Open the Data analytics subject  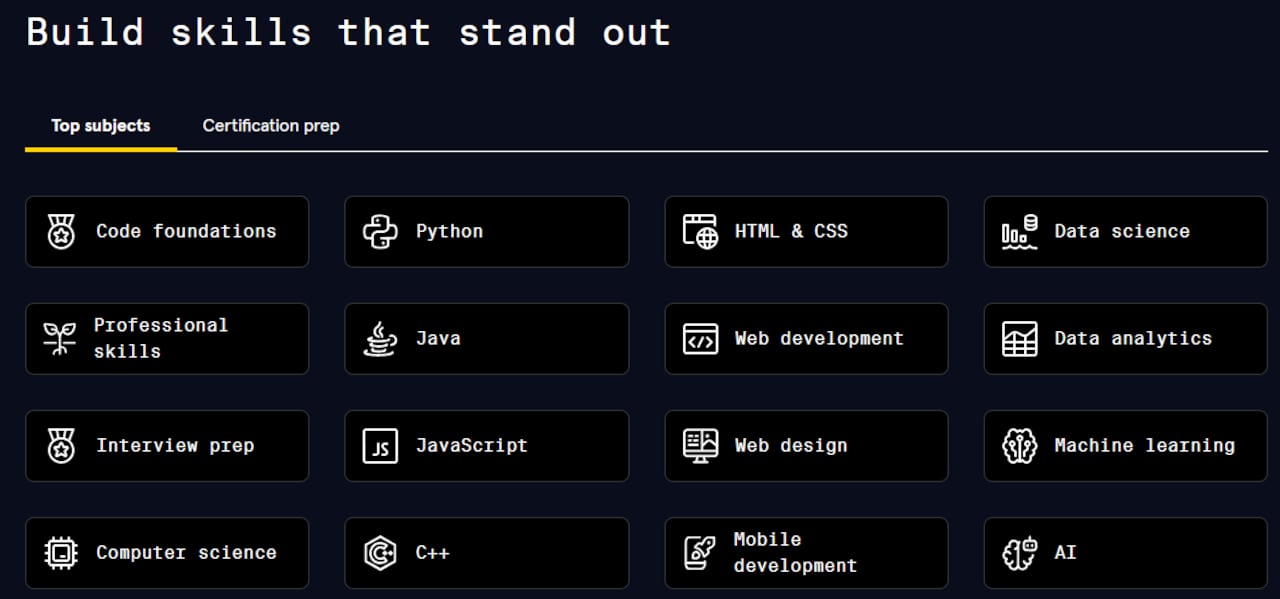click(1125, 339)
